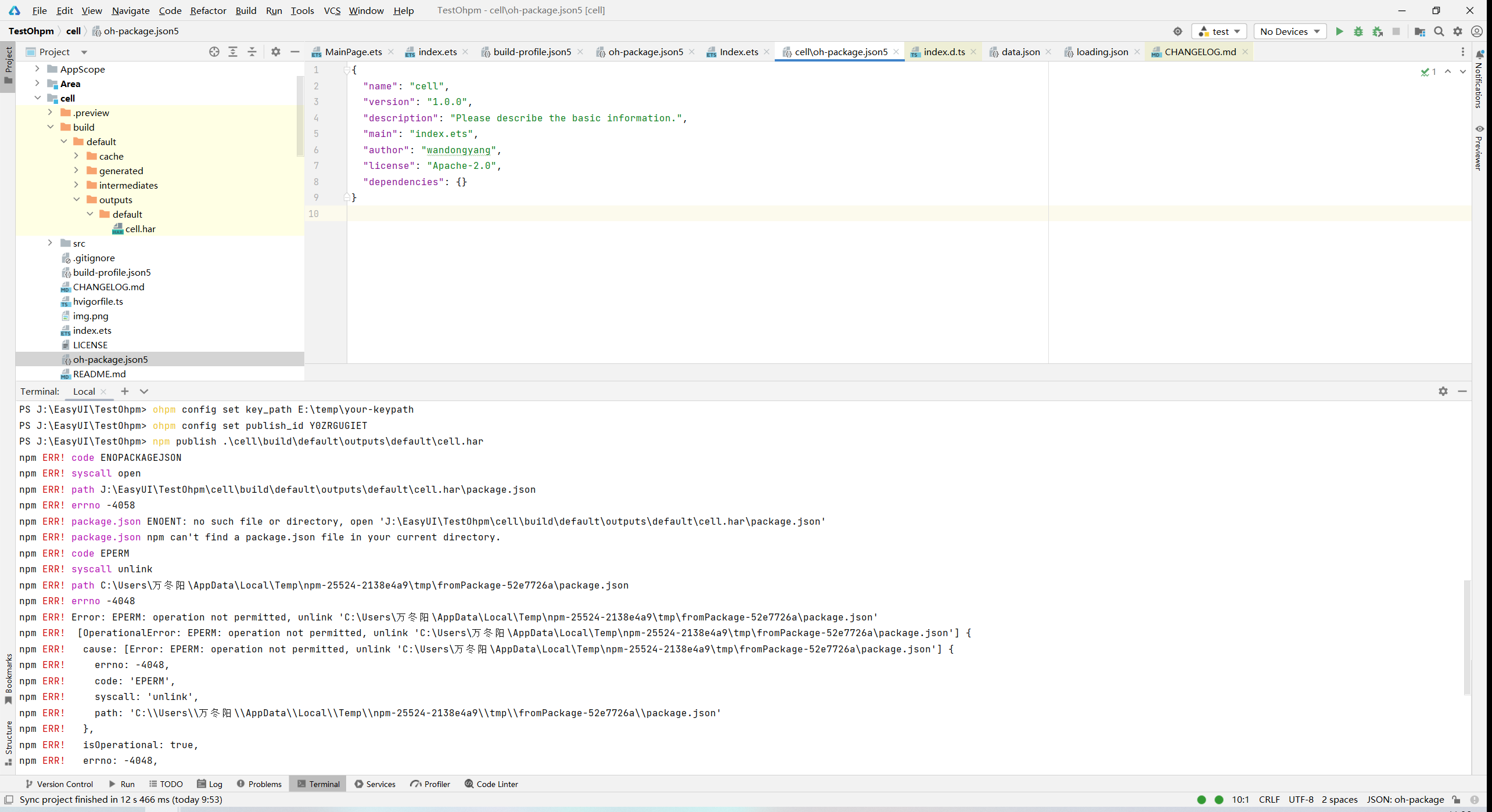This screenshot has height=812, width=1492.
Task: Expand the .preview folder
Action: coord(50,112)
